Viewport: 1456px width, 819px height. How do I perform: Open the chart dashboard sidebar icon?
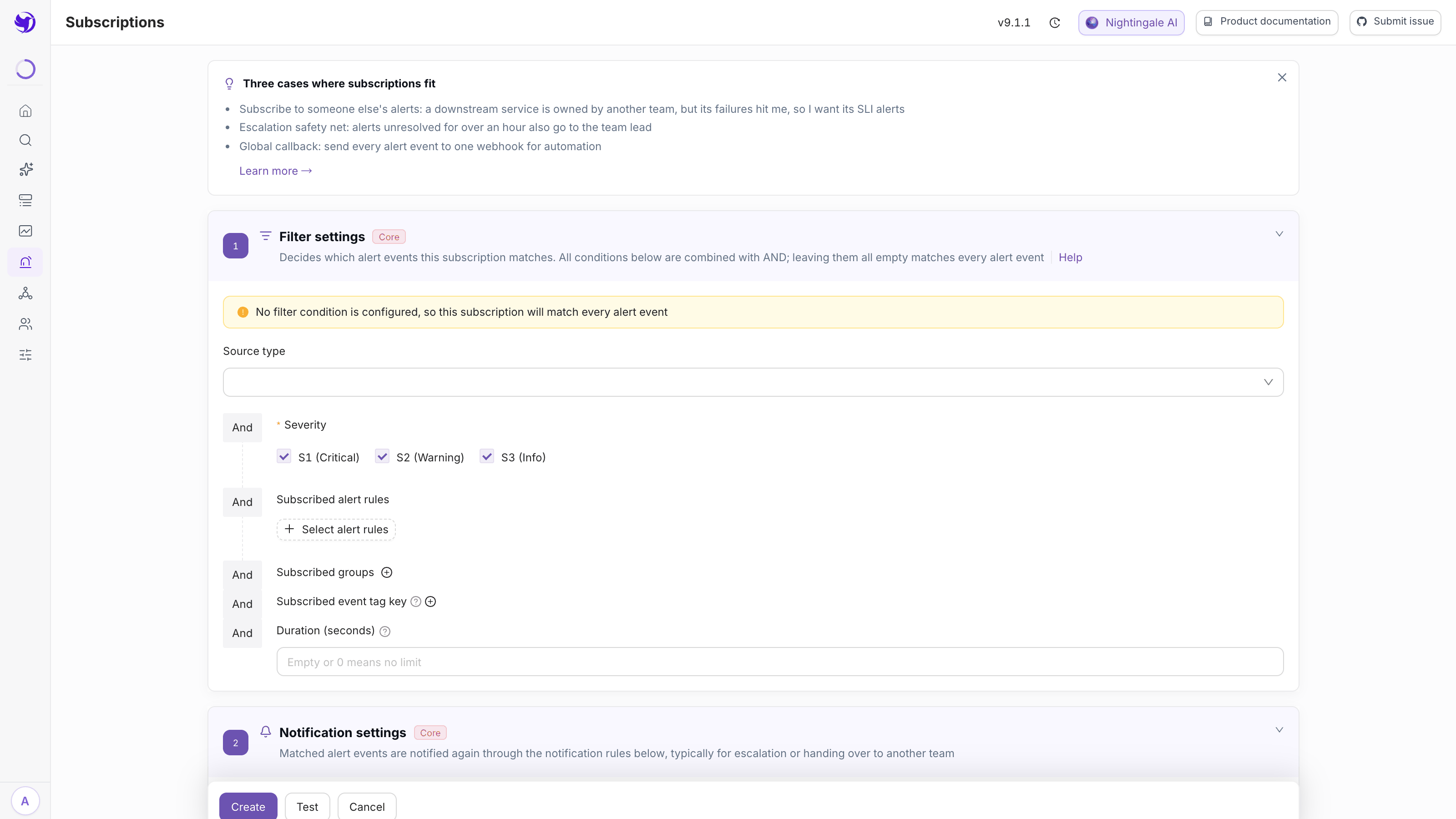click(25, 231)
